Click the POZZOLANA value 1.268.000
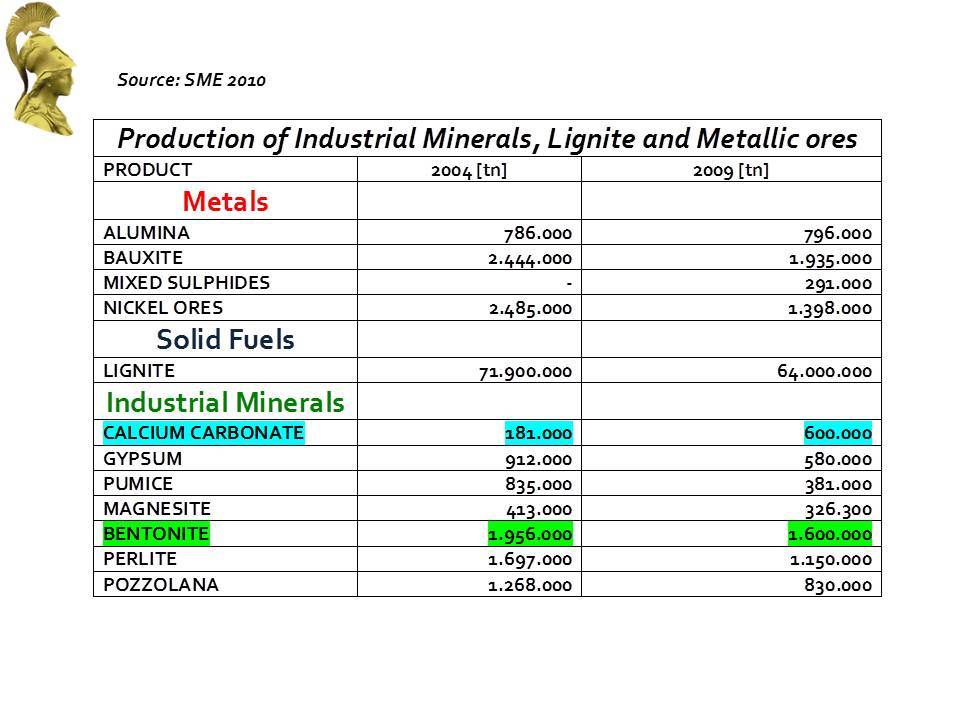Viewport: 960px width, 720px height. click(530, 585)
